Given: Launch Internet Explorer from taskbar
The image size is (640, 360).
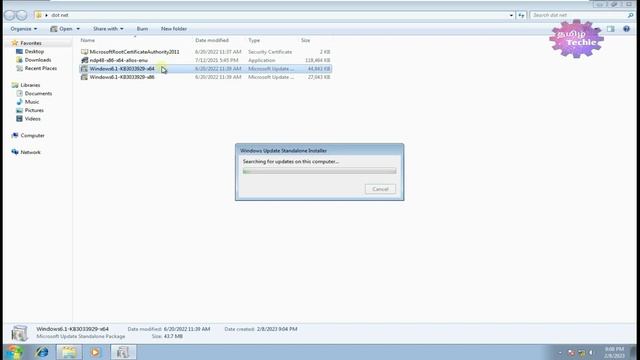Looking at the screenshot, I should [42, 352].
